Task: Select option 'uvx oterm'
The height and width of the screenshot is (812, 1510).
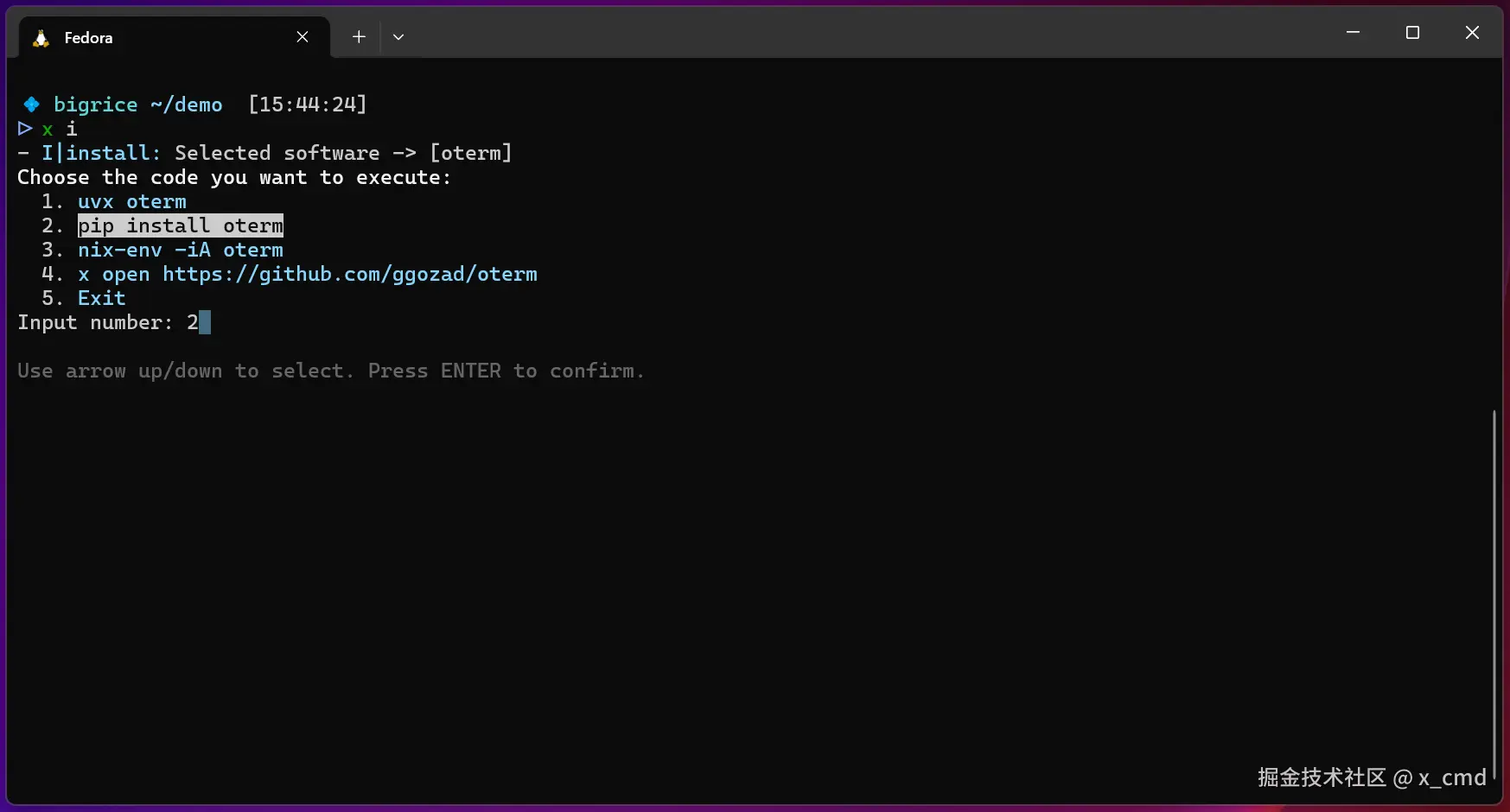Action: [132, 201]
